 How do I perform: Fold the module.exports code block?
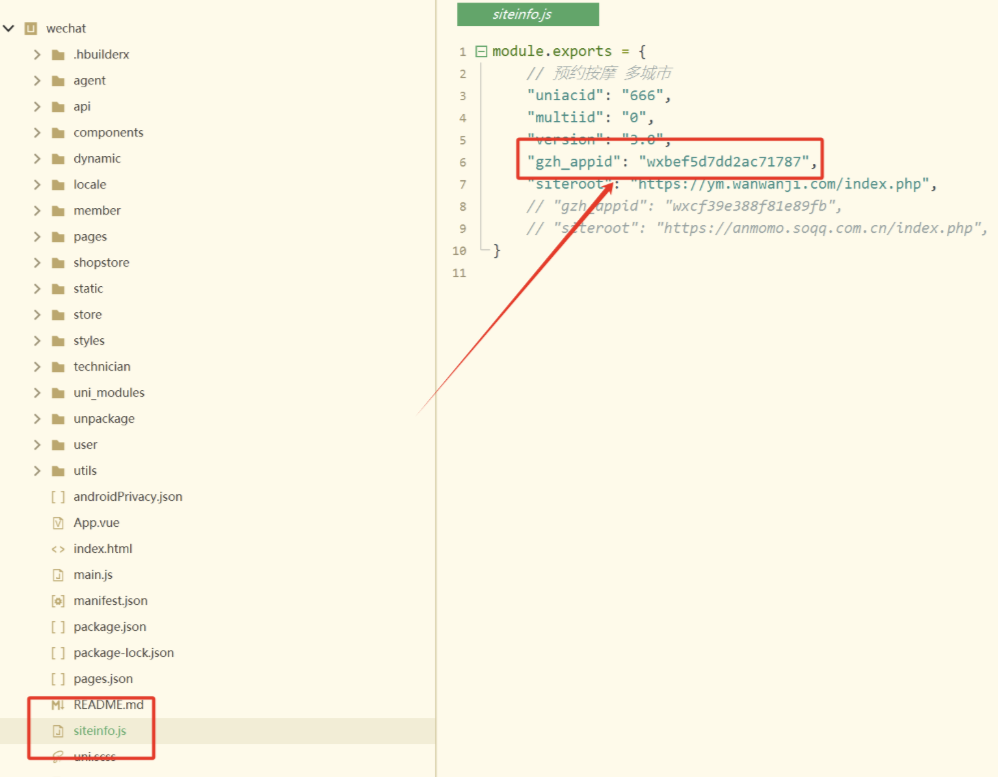pyautogui.click(x=481, y=52)
